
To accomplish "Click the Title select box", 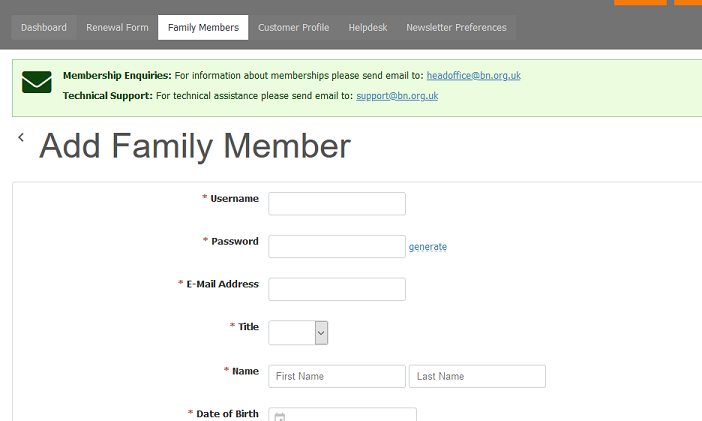I will point(298,333).
